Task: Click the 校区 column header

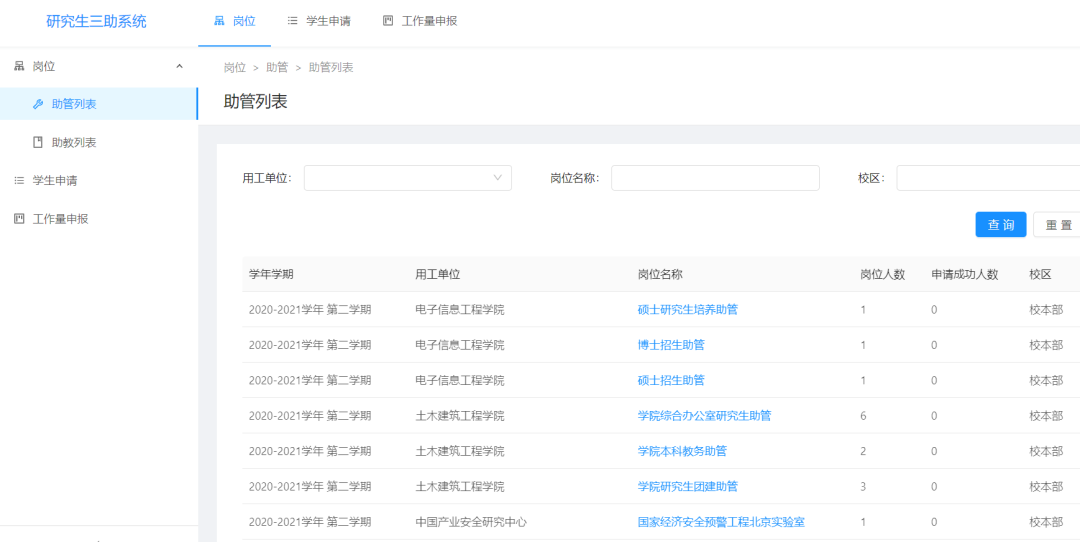Action: coord(1041,274)
